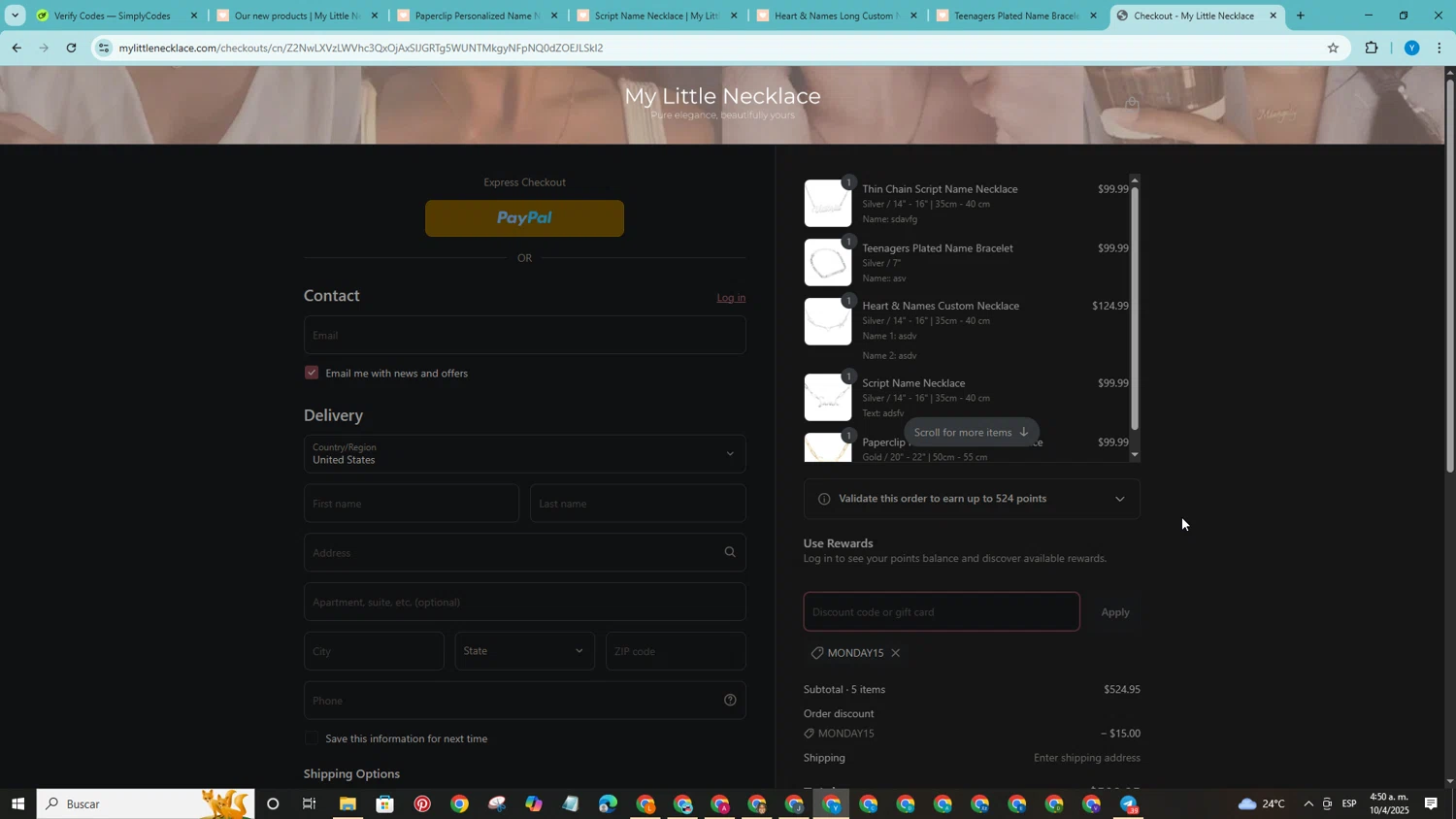Click the browser back button
The width and height of the screenshot is (1456, 819).
[16, 48]
